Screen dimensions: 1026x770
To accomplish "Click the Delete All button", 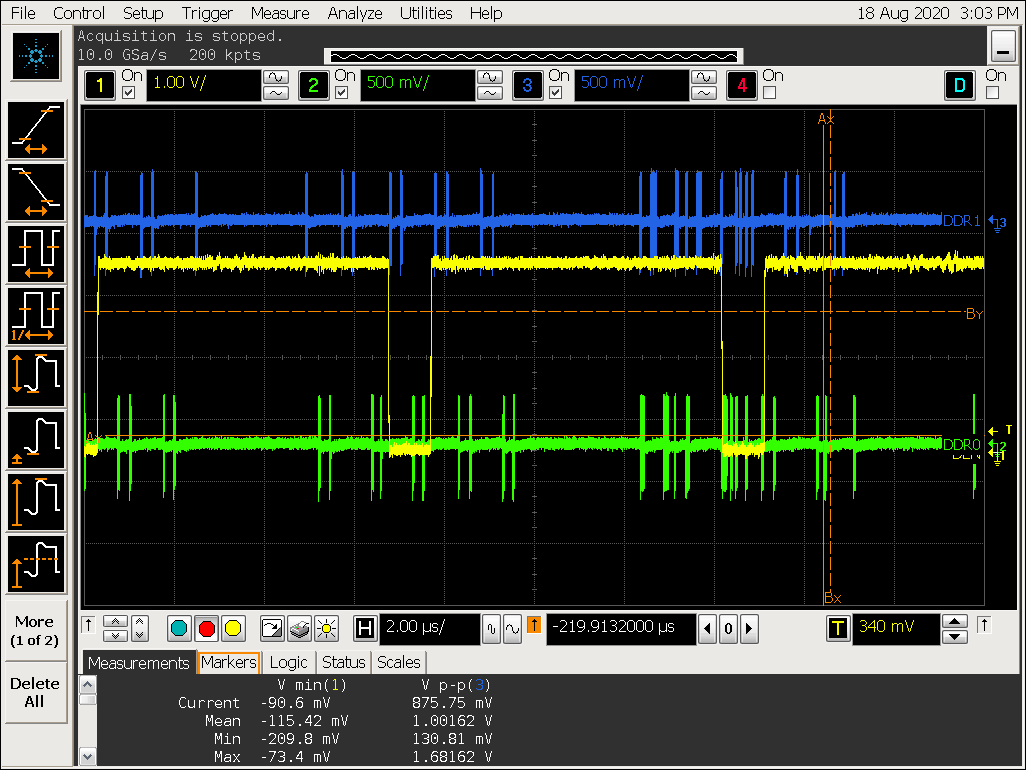I will pos(35,692).
